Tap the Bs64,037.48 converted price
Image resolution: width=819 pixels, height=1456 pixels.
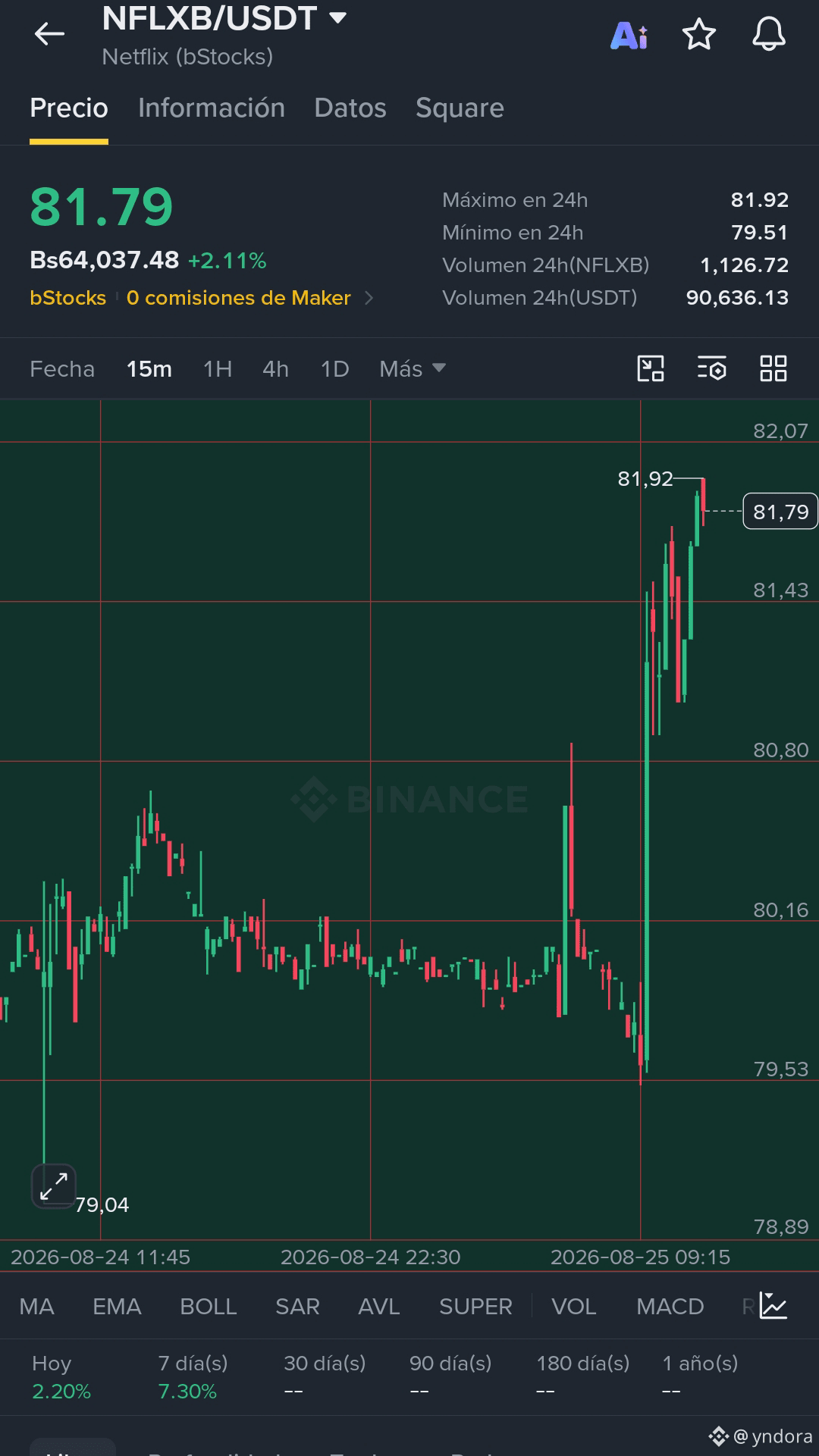click(x=105, y=261)
